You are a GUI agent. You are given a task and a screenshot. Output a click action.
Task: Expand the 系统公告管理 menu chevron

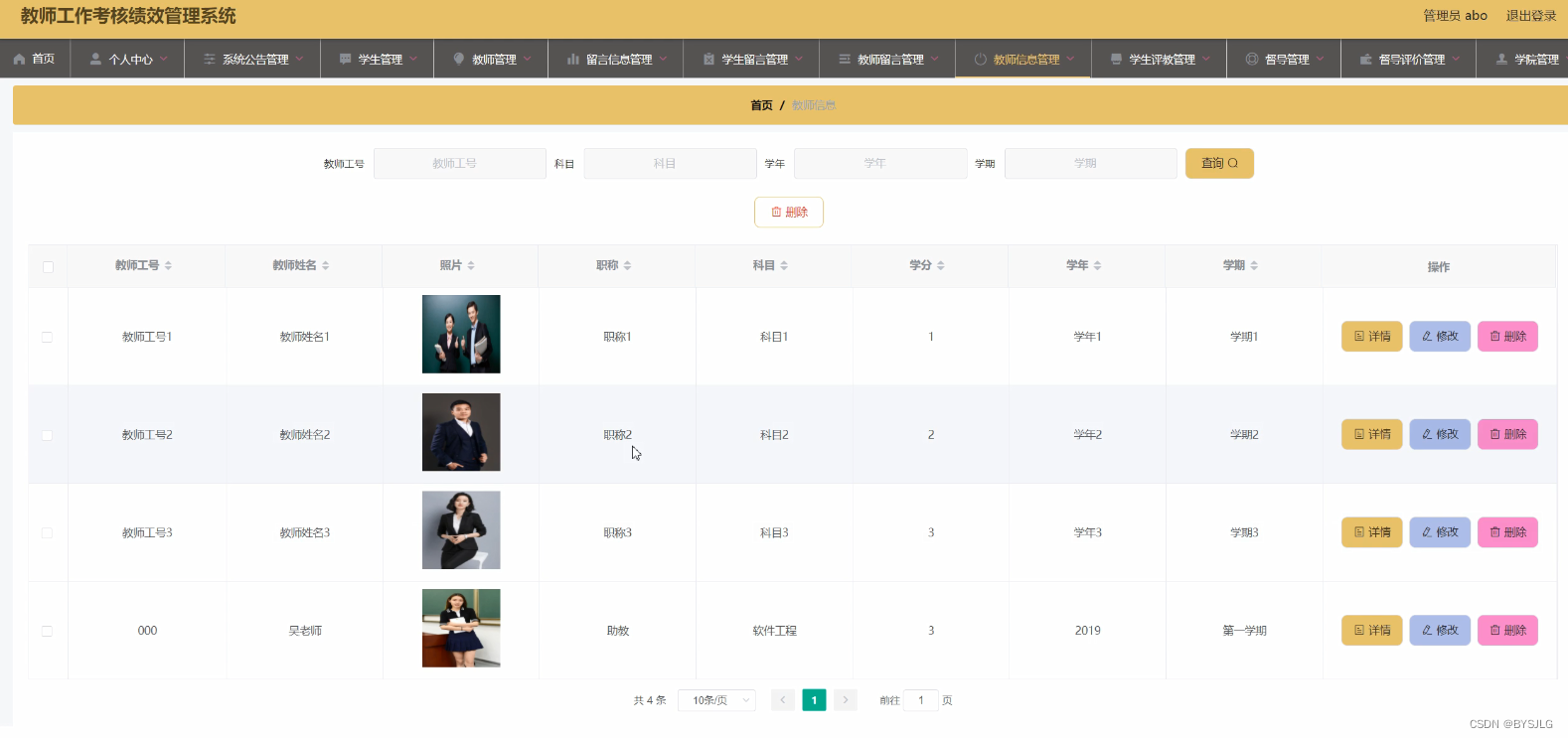tap(299, 60)
